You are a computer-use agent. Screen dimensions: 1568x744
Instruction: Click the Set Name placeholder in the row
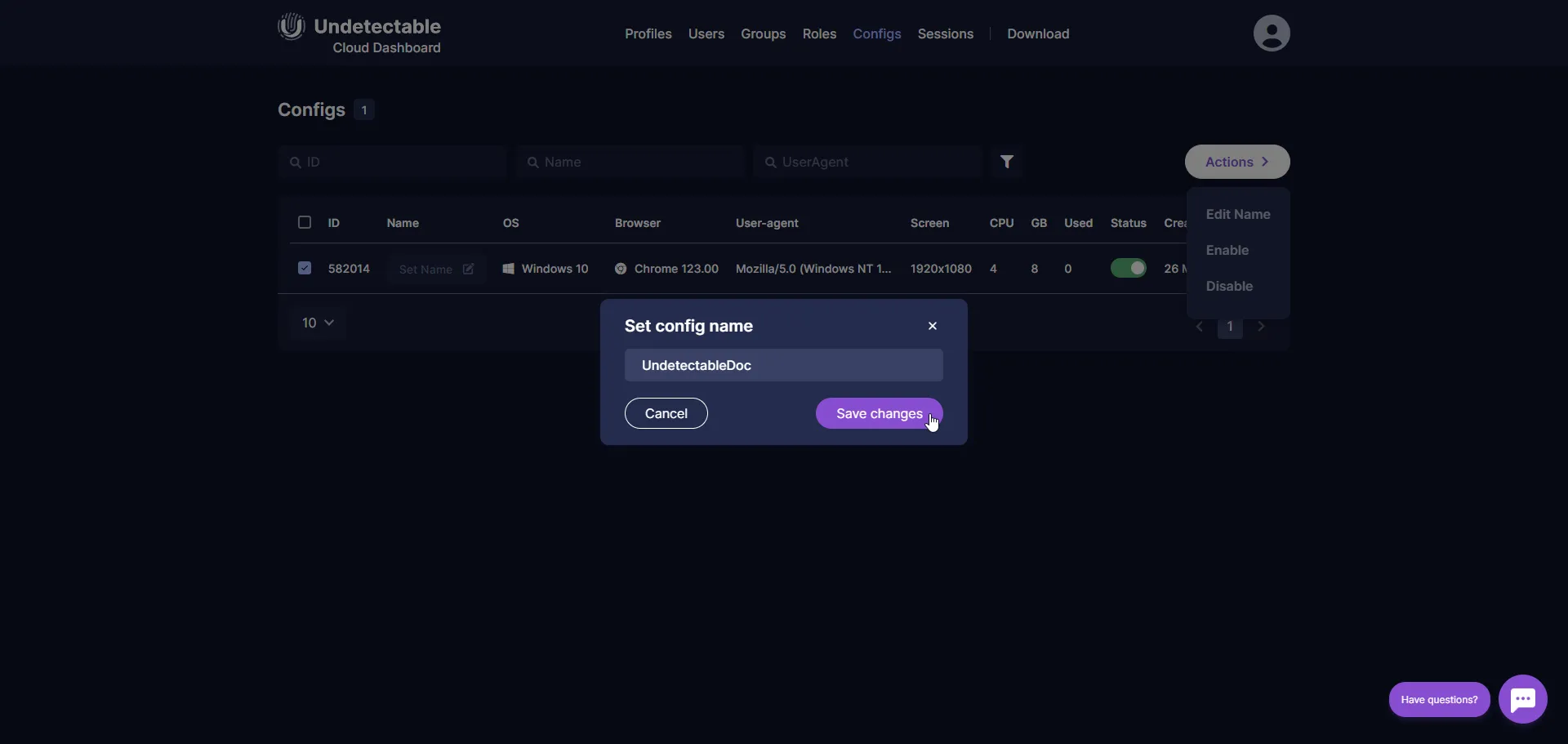pyautogui.click(x=425, y=270)
